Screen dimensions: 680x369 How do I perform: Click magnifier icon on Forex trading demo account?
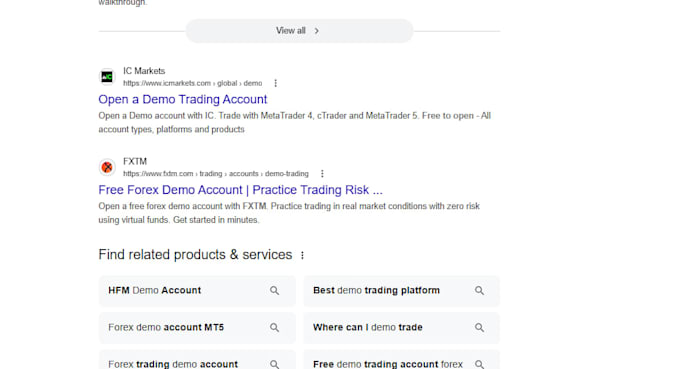[275, 364]
